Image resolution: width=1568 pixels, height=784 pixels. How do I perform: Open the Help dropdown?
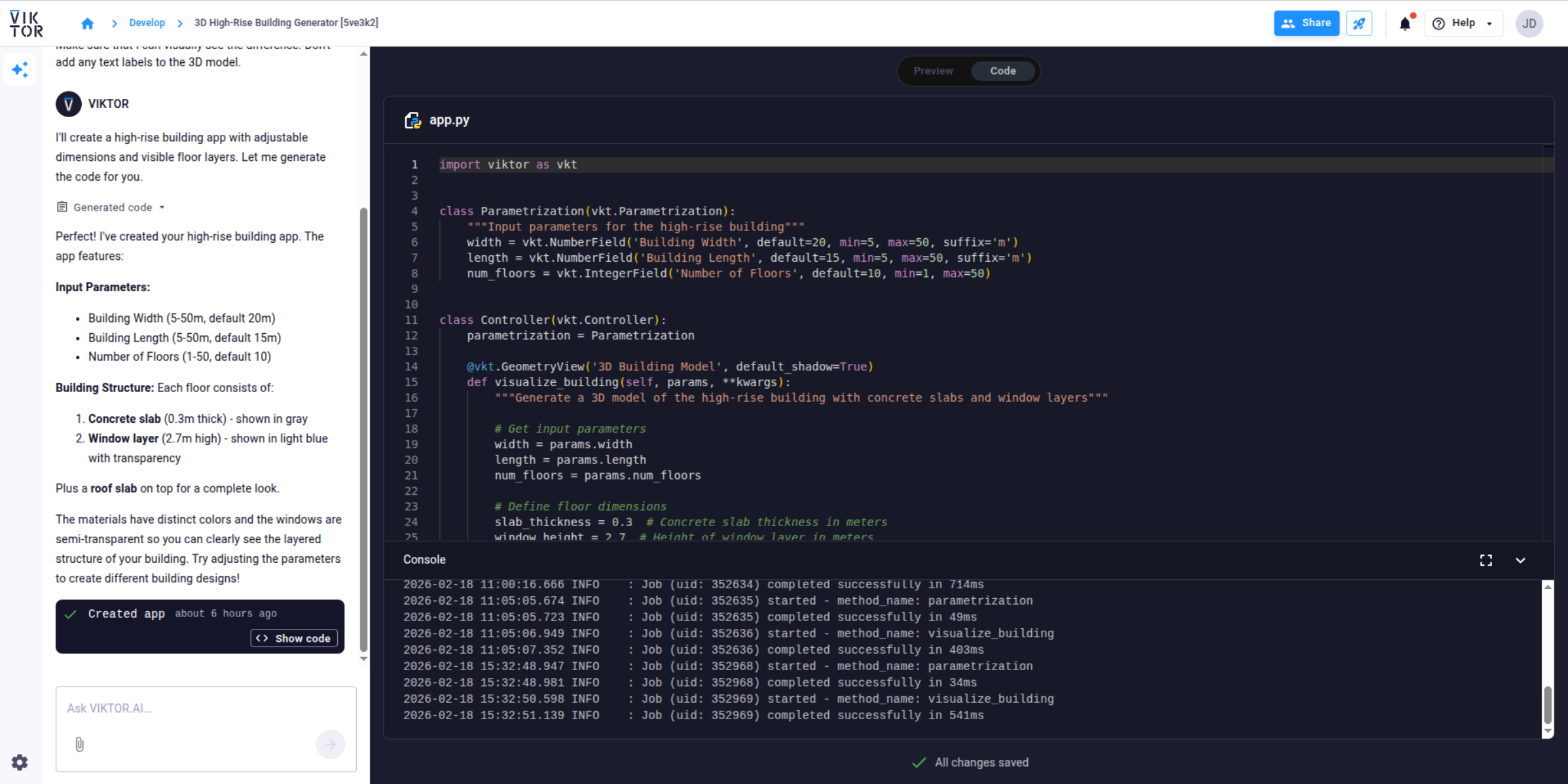1464,23
